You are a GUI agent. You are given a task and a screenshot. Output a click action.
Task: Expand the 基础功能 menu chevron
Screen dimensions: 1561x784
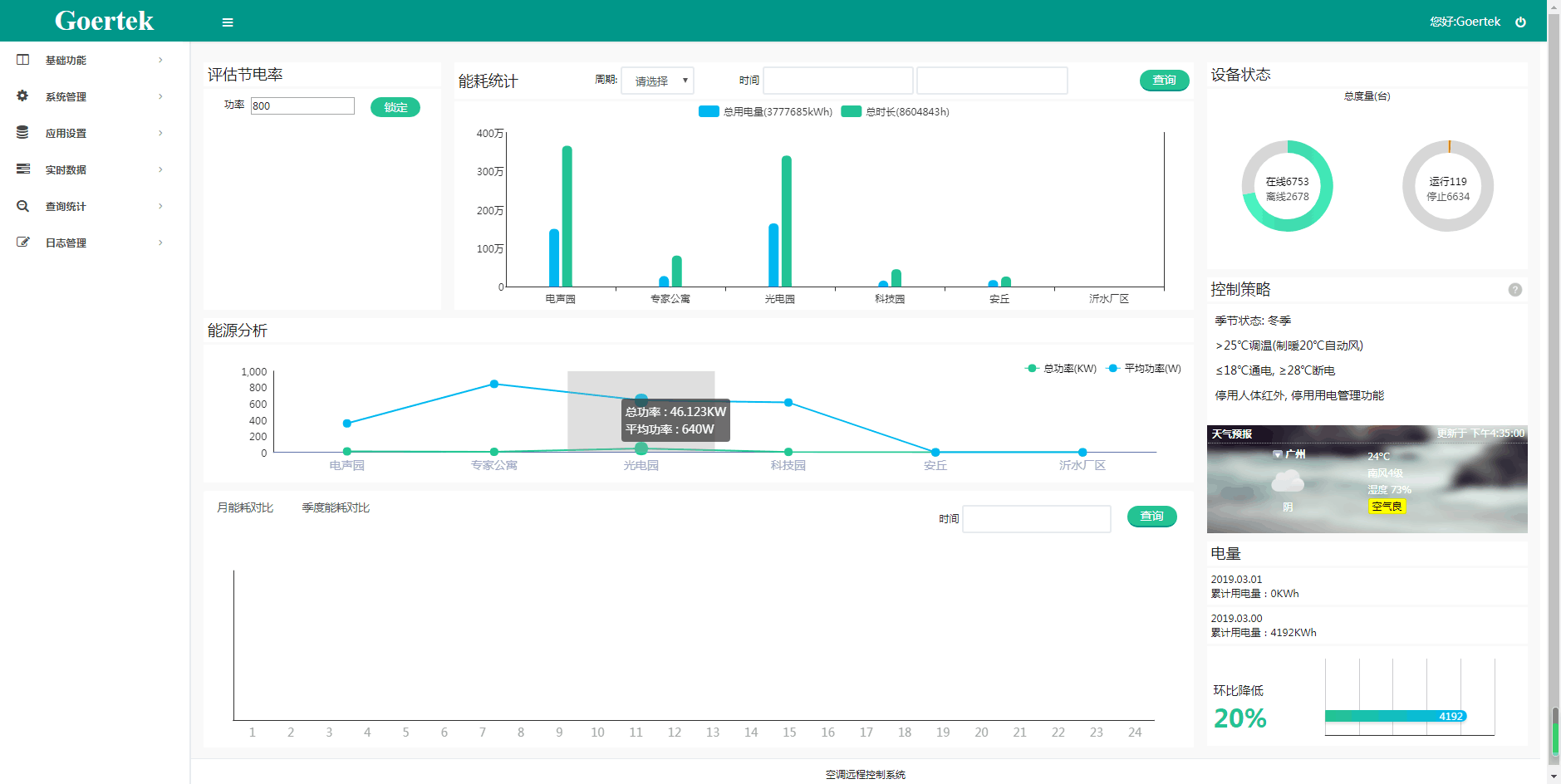point(160,60)
